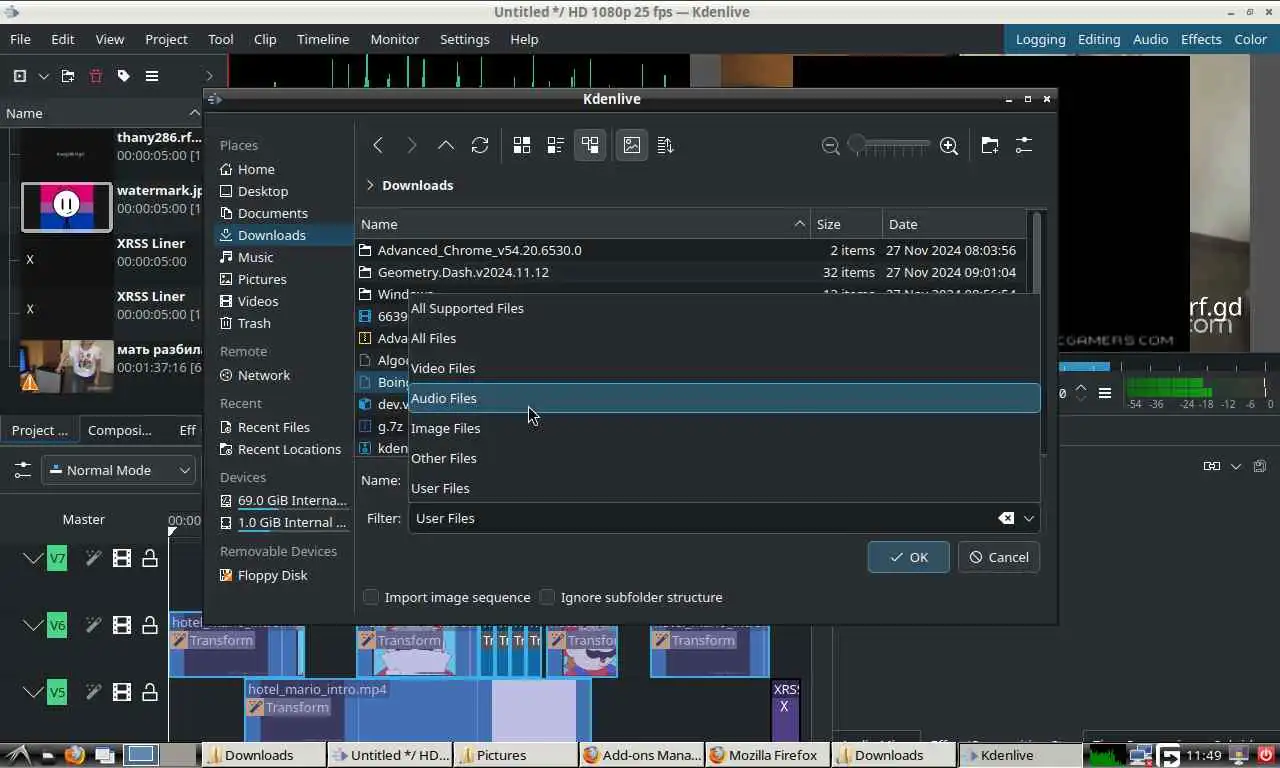Image resolution: width=1280 pixels, height=768 pixels.
Task: Enable Import image sequence checkbox
Action: [x=371, y=597]
